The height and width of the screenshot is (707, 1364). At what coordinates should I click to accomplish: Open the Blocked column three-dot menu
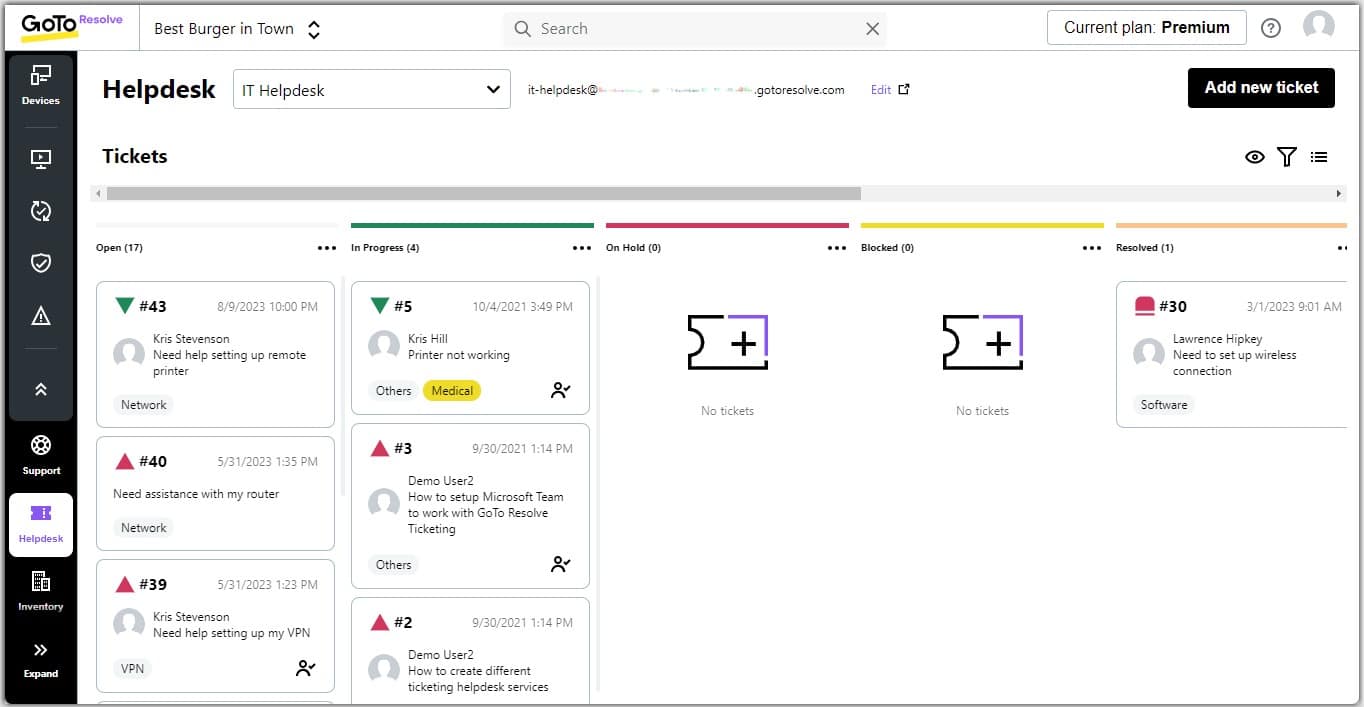1092,248
